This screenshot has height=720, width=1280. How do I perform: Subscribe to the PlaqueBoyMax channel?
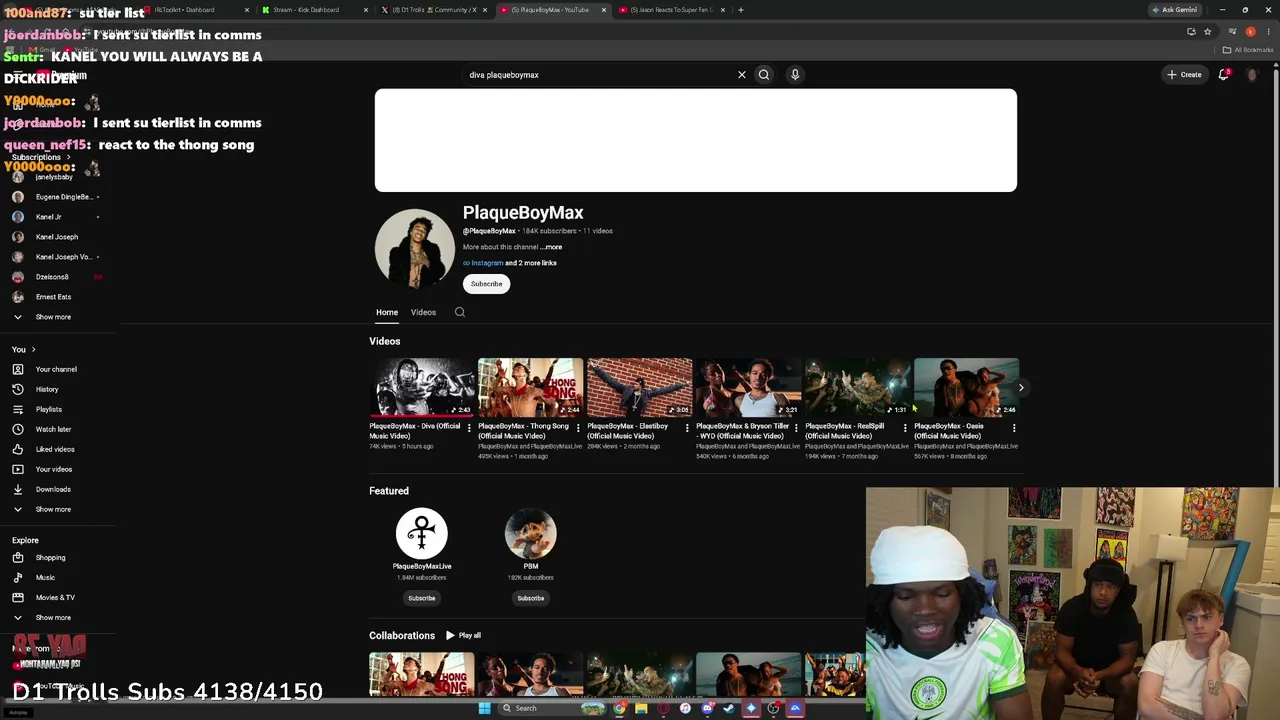coord(487,284)
